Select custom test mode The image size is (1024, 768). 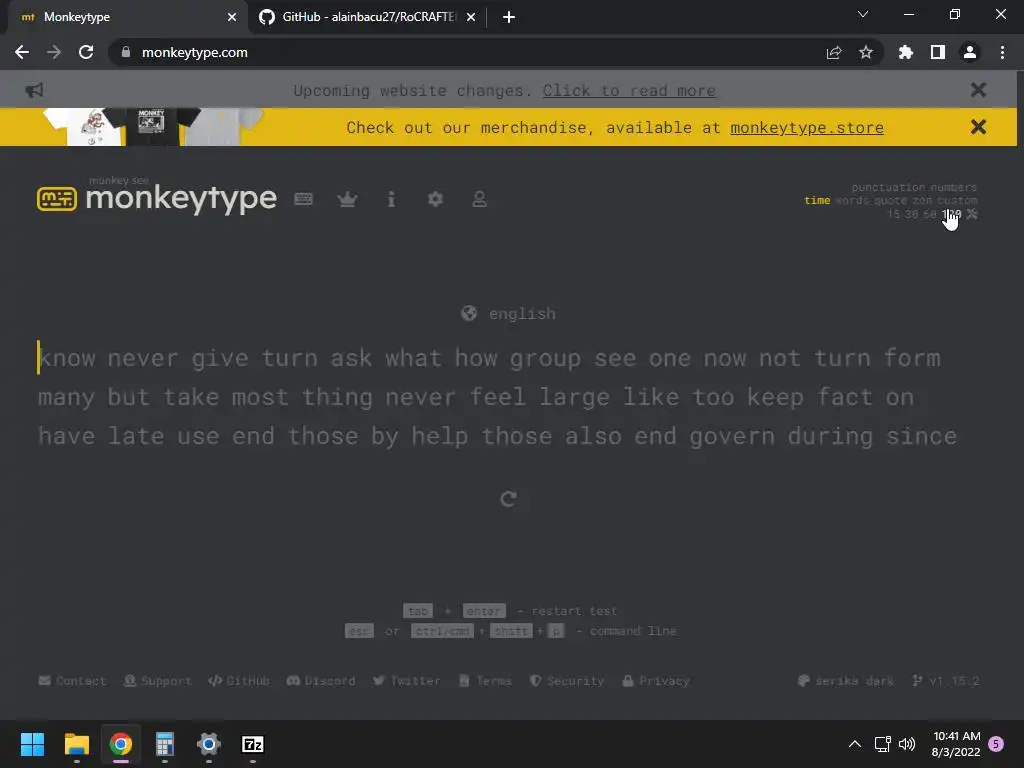coord(957,200)
